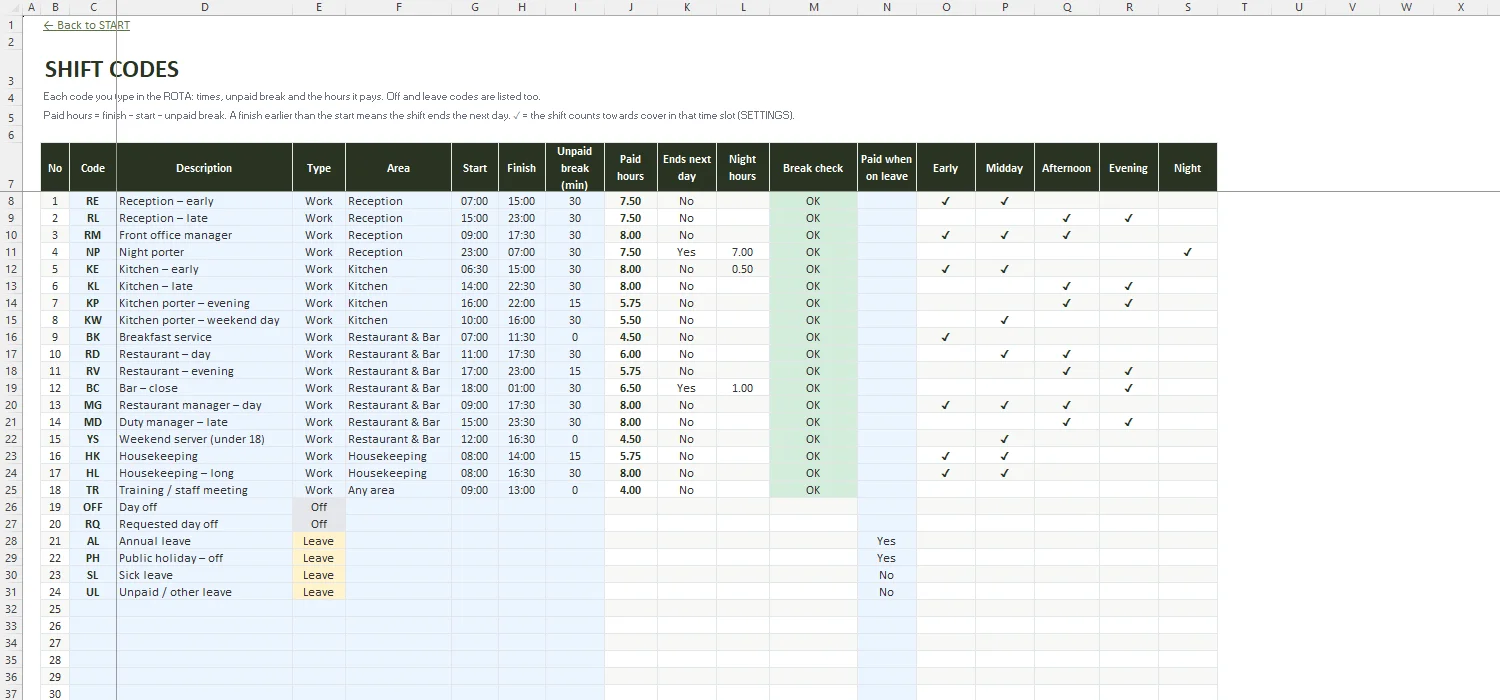Select the "0.50" night hours value
1500x700 pixels.
(x=743, y=269)
